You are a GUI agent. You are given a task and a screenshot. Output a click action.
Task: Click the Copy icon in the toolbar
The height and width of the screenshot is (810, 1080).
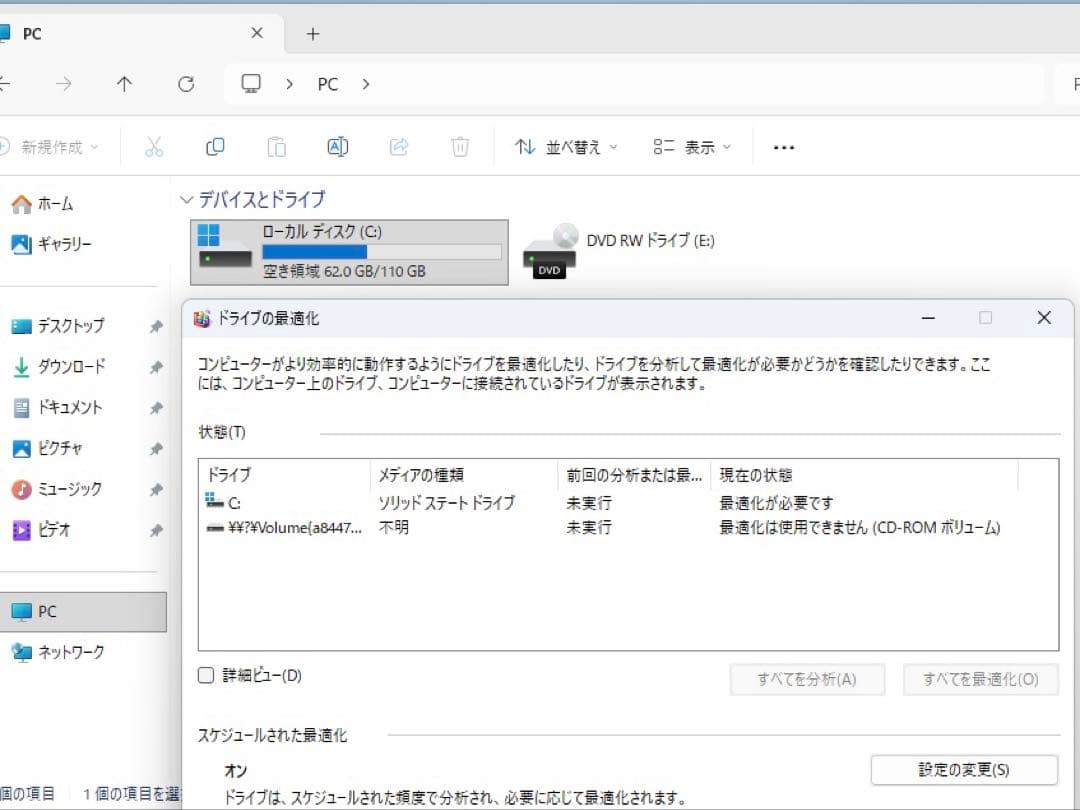coord(214,146)
